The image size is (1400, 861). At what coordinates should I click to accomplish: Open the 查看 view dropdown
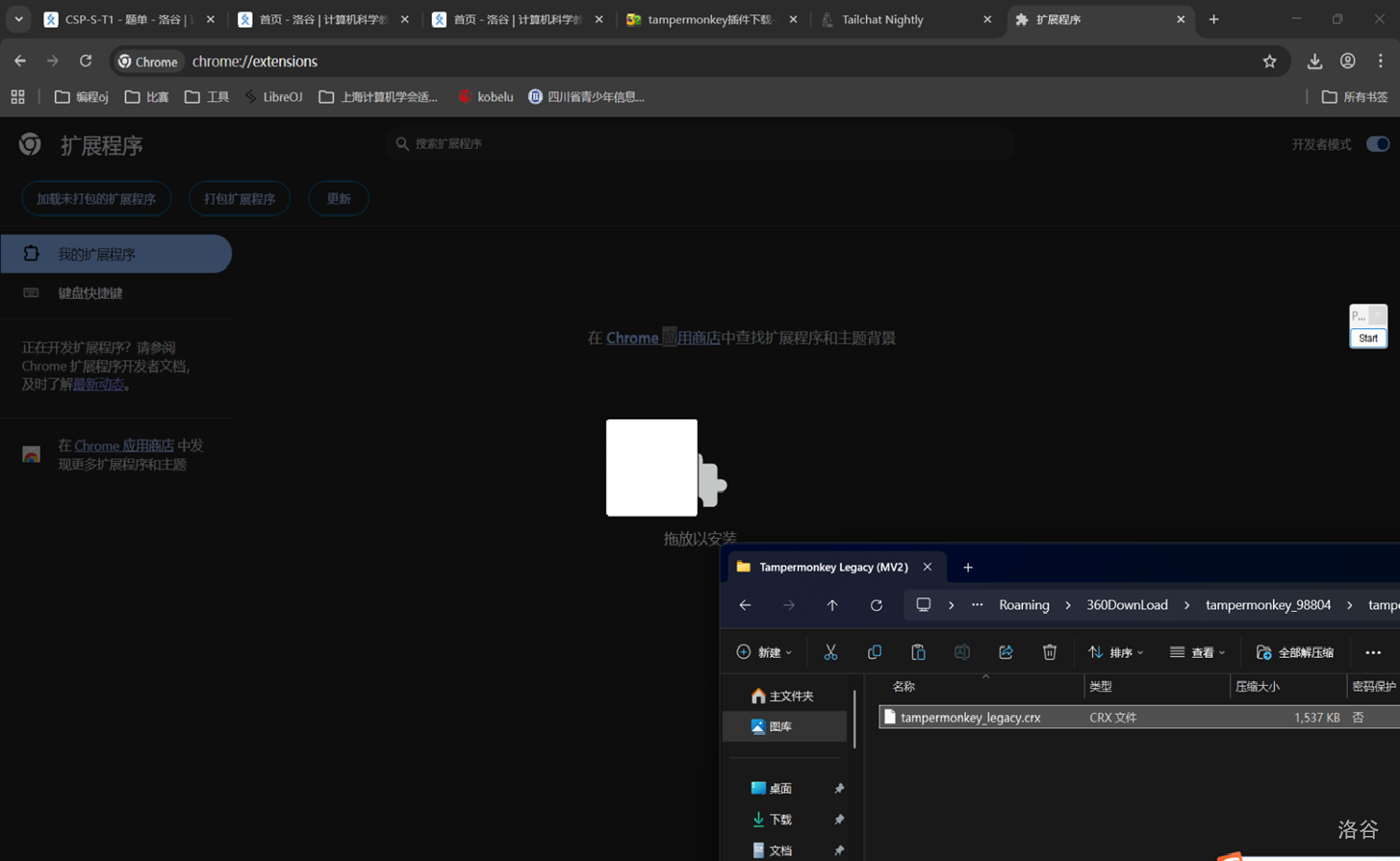coord(1197,652)
